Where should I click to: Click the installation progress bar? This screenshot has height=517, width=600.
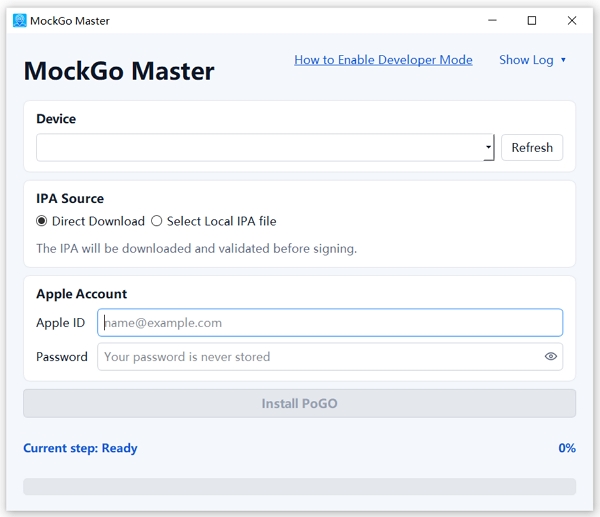tap(300, 486)
